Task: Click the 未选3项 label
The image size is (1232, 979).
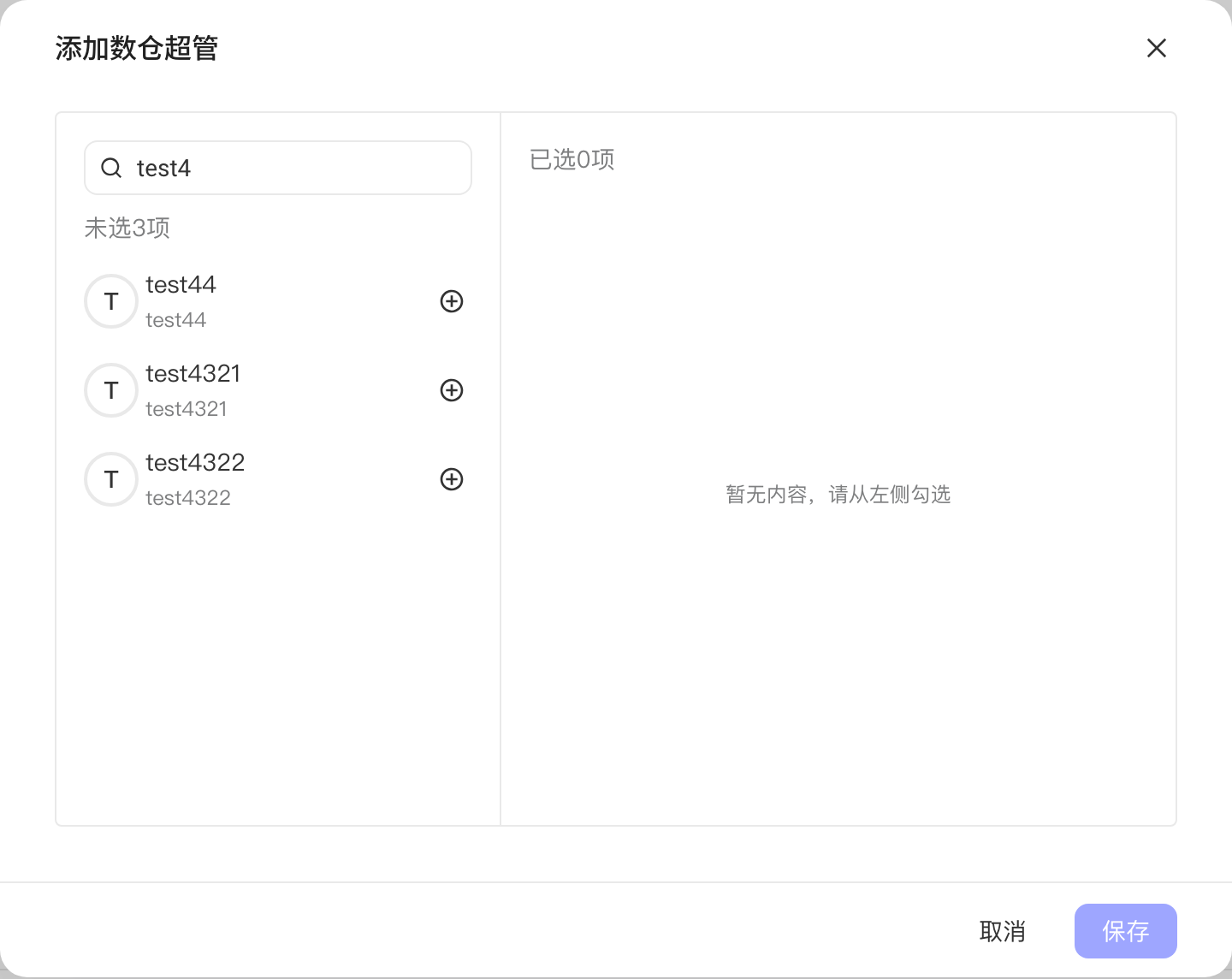Action: [x=127, y=228]
